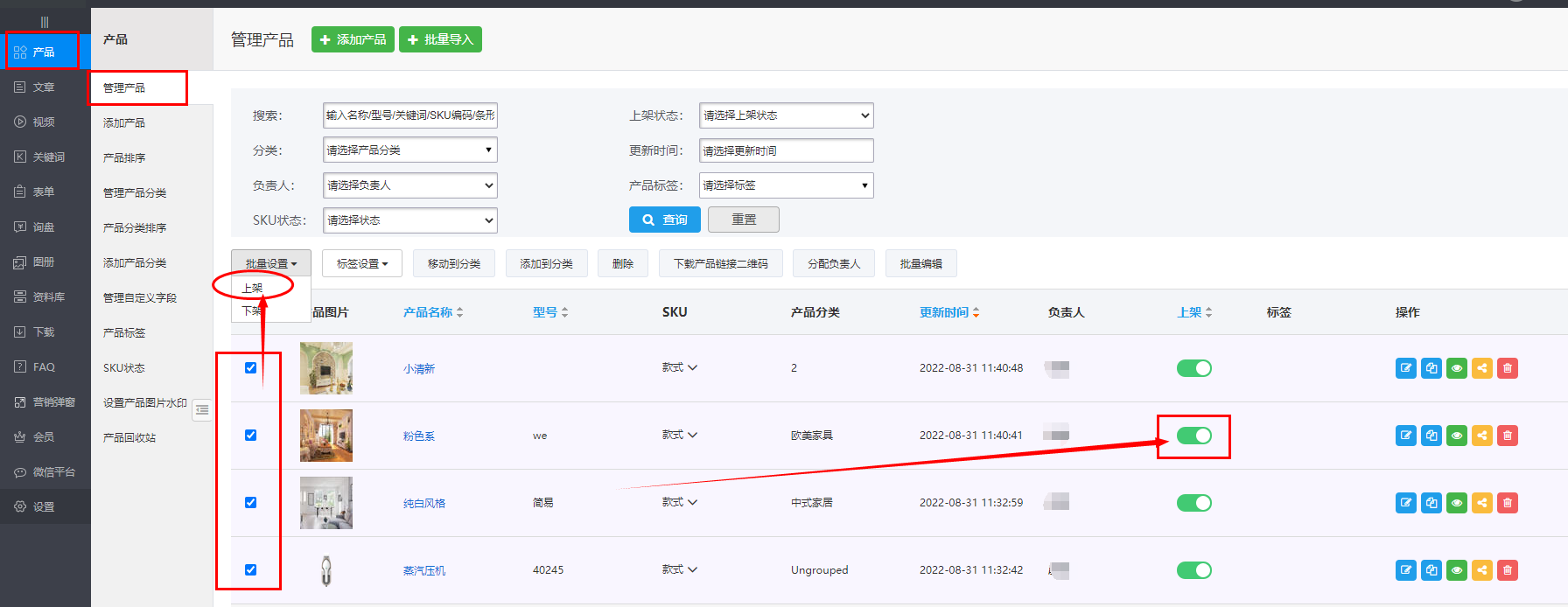Delete 蒸汽压机 with the red trash icon

(x=1508, y=570)
